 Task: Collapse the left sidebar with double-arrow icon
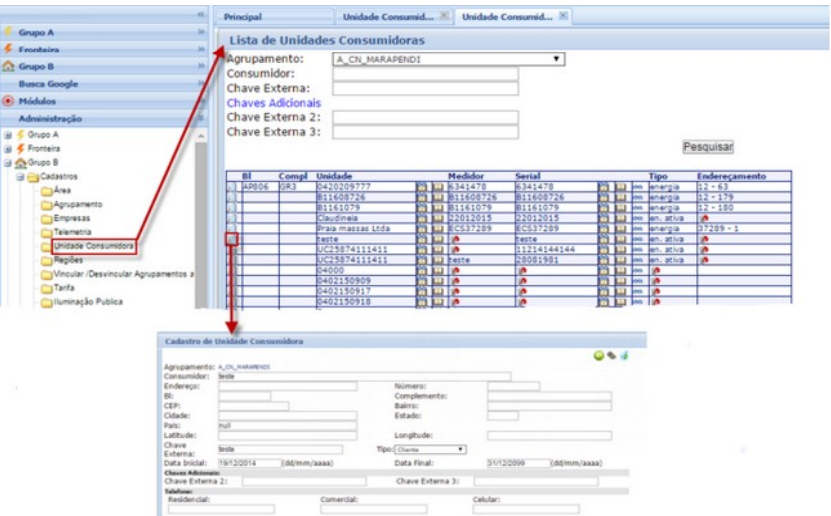pyautogui.click(x=201, y=16)
